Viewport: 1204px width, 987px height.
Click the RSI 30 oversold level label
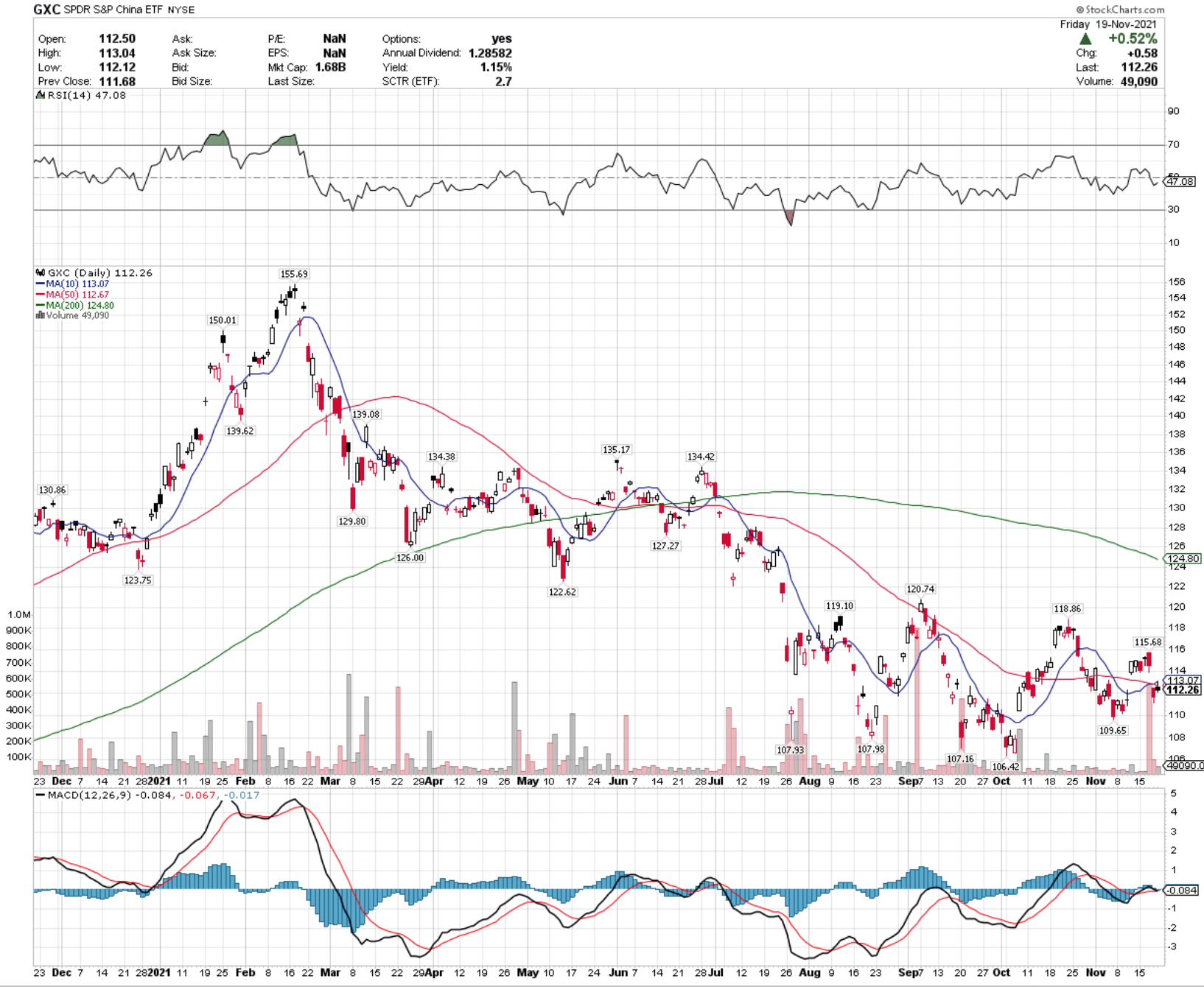[x=1173, y=209]
